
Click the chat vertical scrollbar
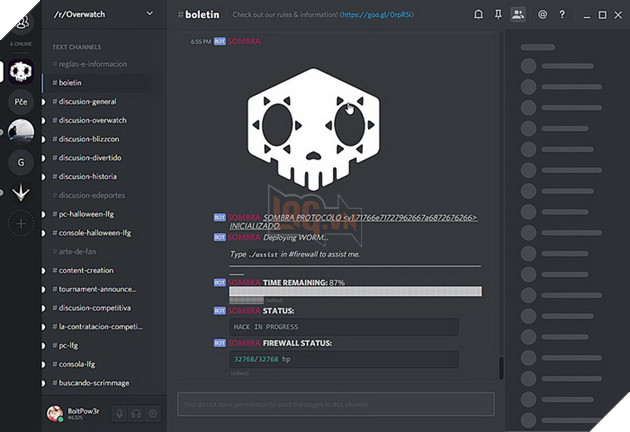(x=501, y=367)
